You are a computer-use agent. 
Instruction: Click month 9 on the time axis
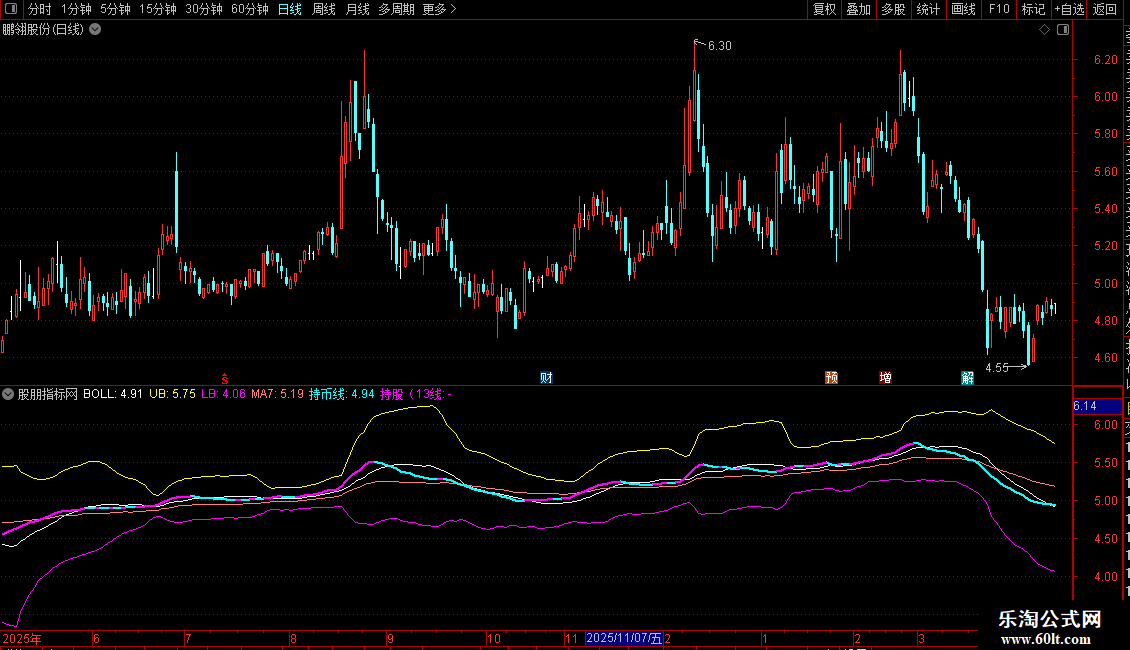click(x=391, y=638)
